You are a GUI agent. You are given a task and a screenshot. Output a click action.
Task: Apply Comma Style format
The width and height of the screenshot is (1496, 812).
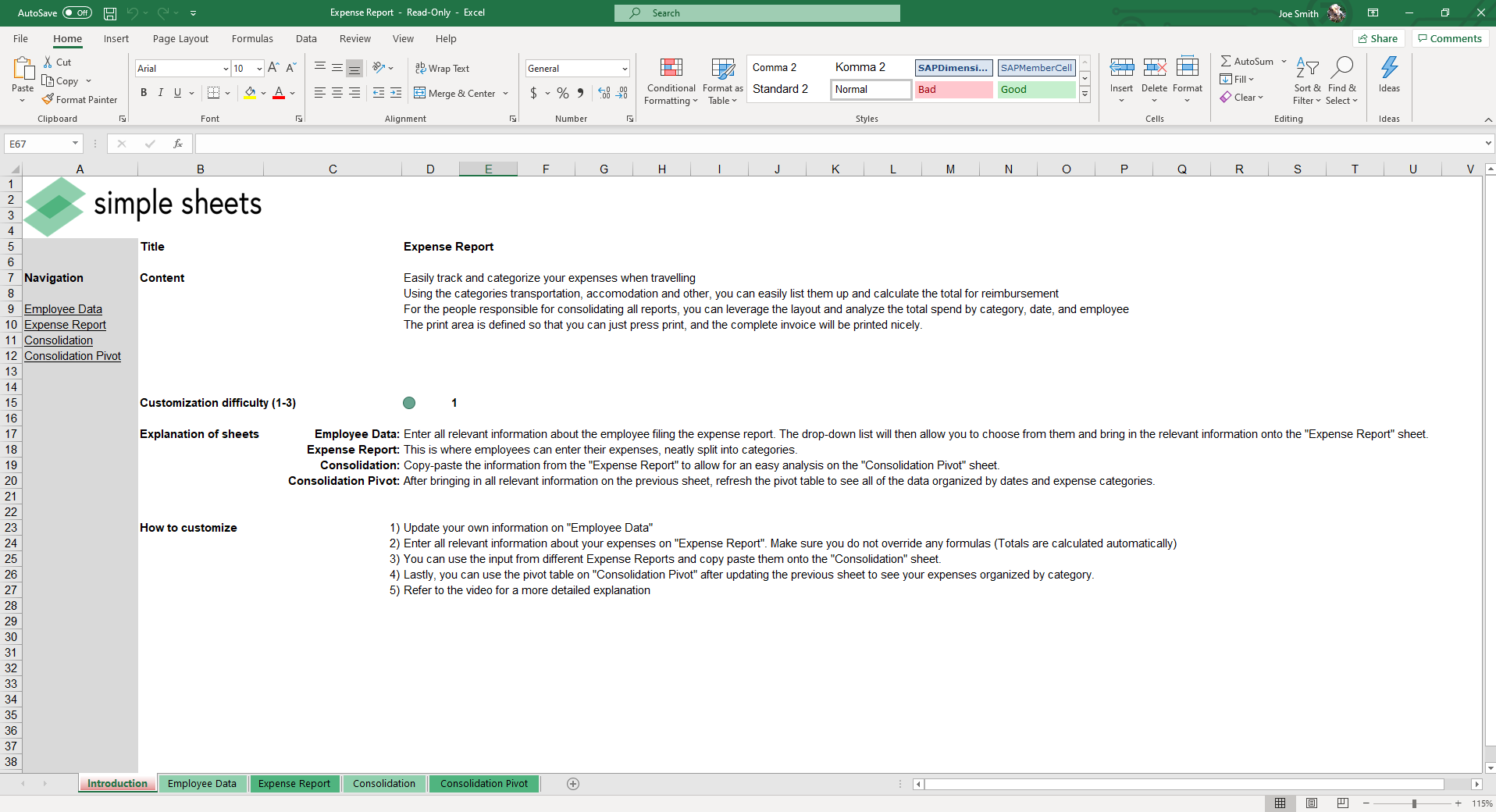click(x=580, y=93)
